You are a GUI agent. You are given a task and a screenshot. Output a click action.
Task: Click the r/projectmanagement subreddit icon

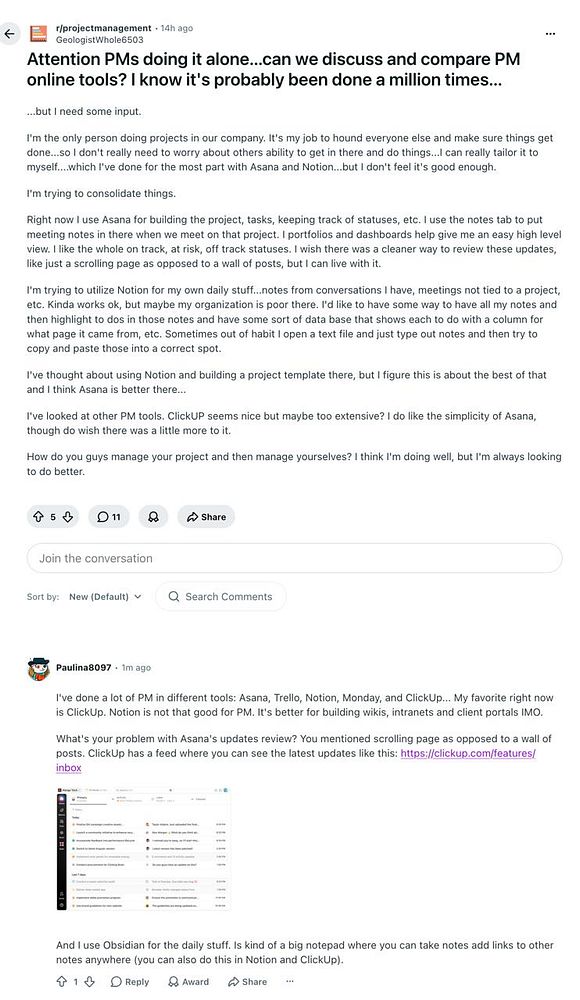[x=38, y=31]
